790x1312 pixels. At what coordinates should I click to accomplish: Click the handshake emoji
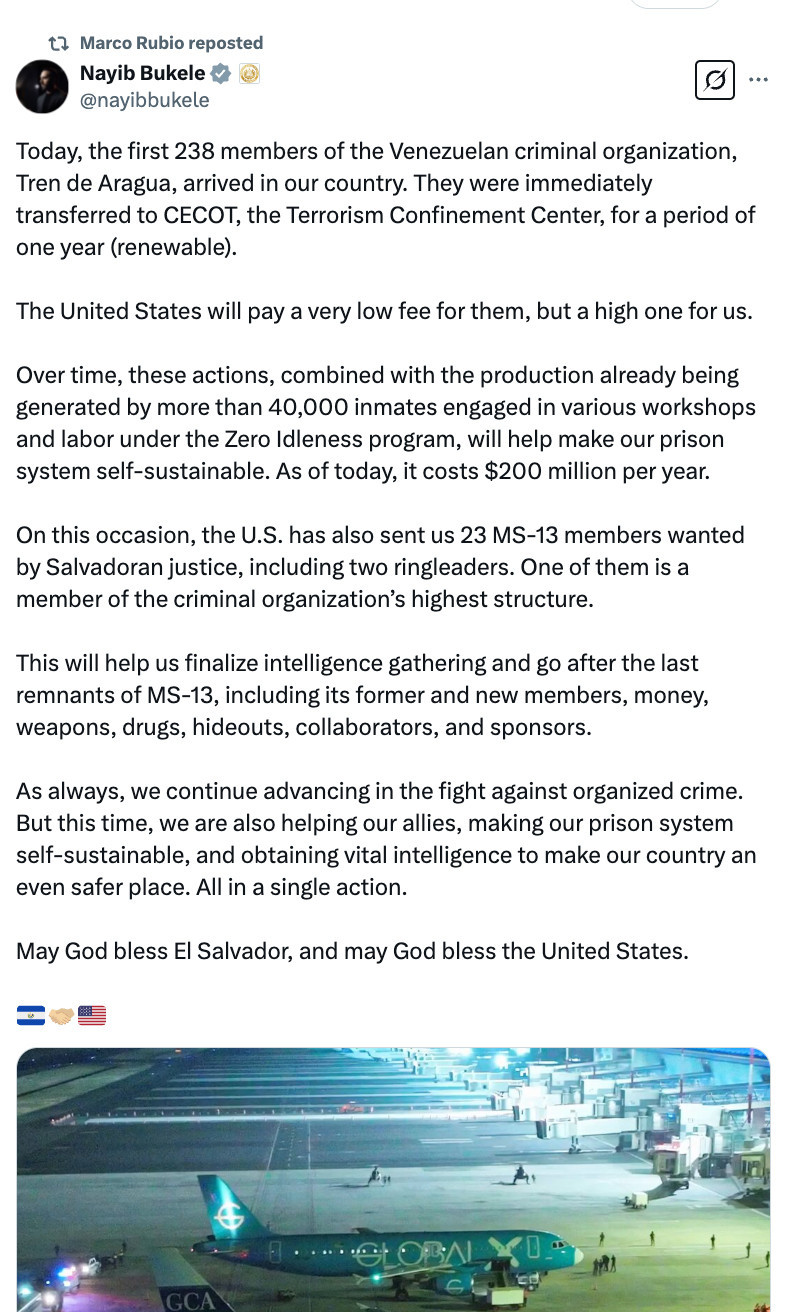61,1016
